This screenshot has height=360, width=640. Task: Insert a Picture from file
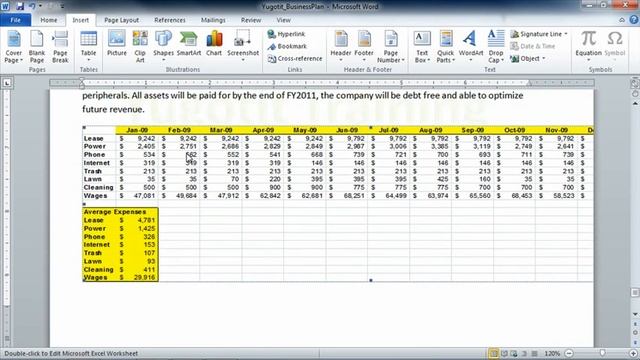[x=117, y=44]
